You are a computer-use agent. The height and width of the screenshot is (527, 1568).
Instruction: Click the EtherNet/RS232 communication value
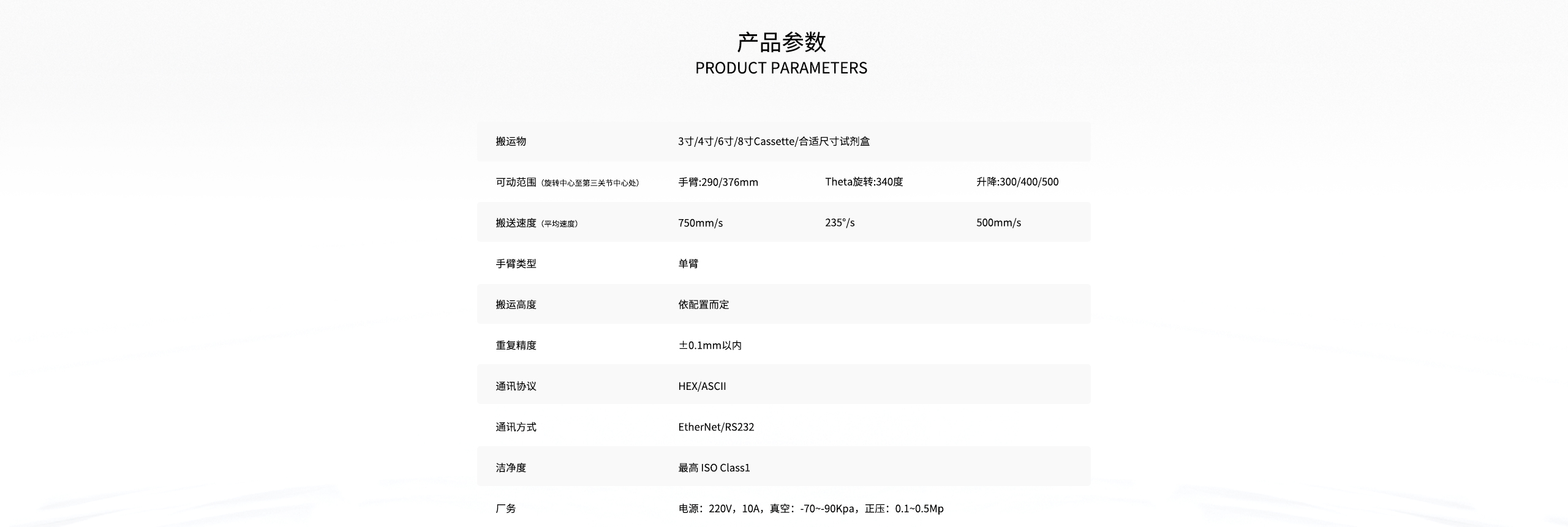tap(716, 427)
